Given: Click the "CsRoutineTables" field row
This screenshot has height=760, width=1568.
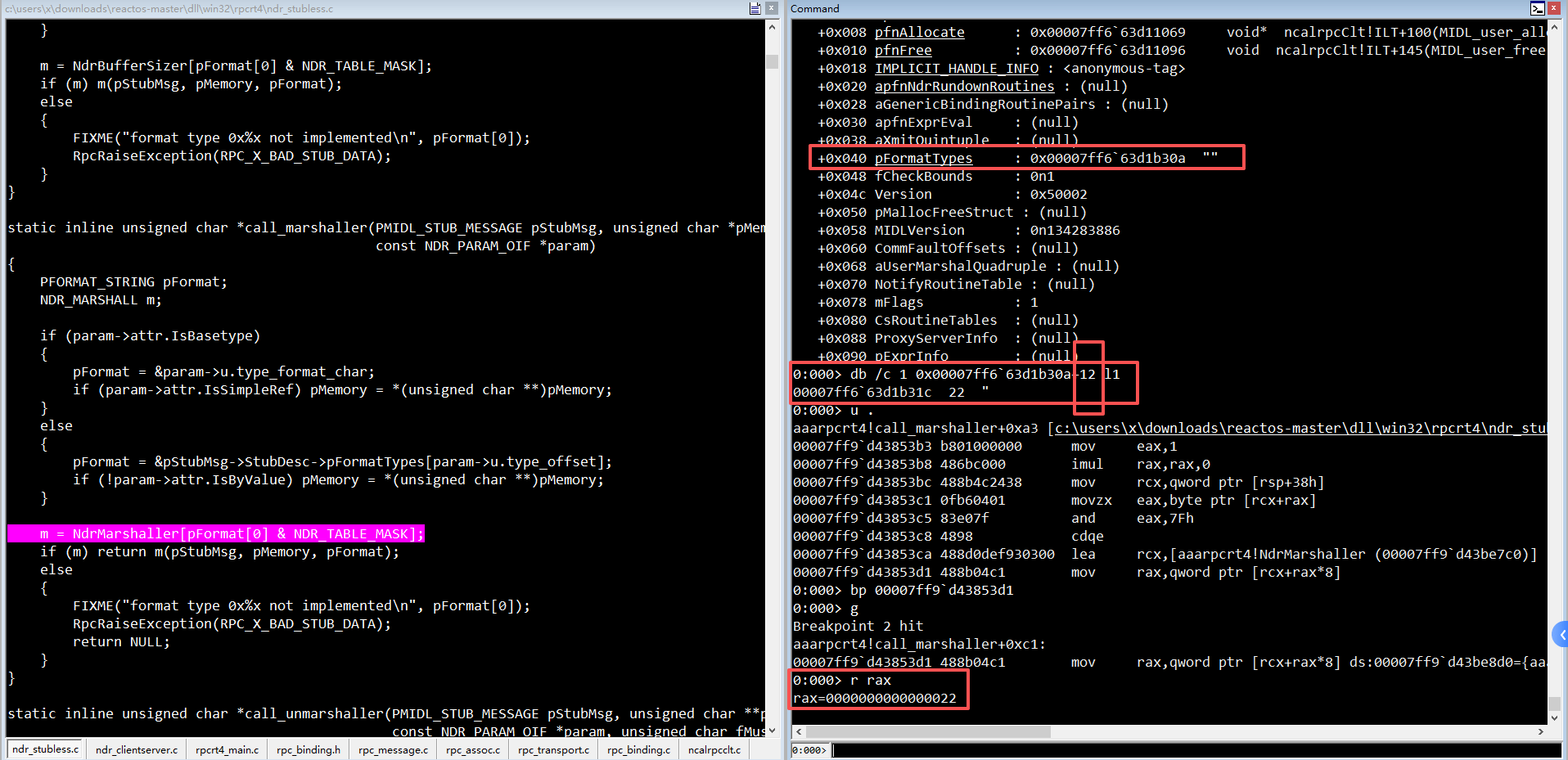Looking at the screenshot, I should (x=948, y=320).
